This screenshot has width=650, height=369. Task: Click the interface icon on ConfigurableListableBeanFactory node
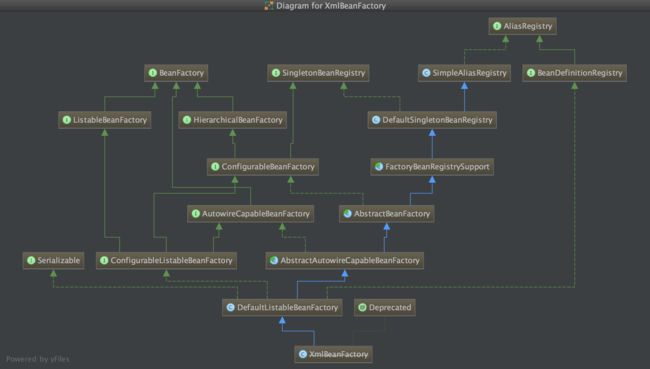point(104,260)
